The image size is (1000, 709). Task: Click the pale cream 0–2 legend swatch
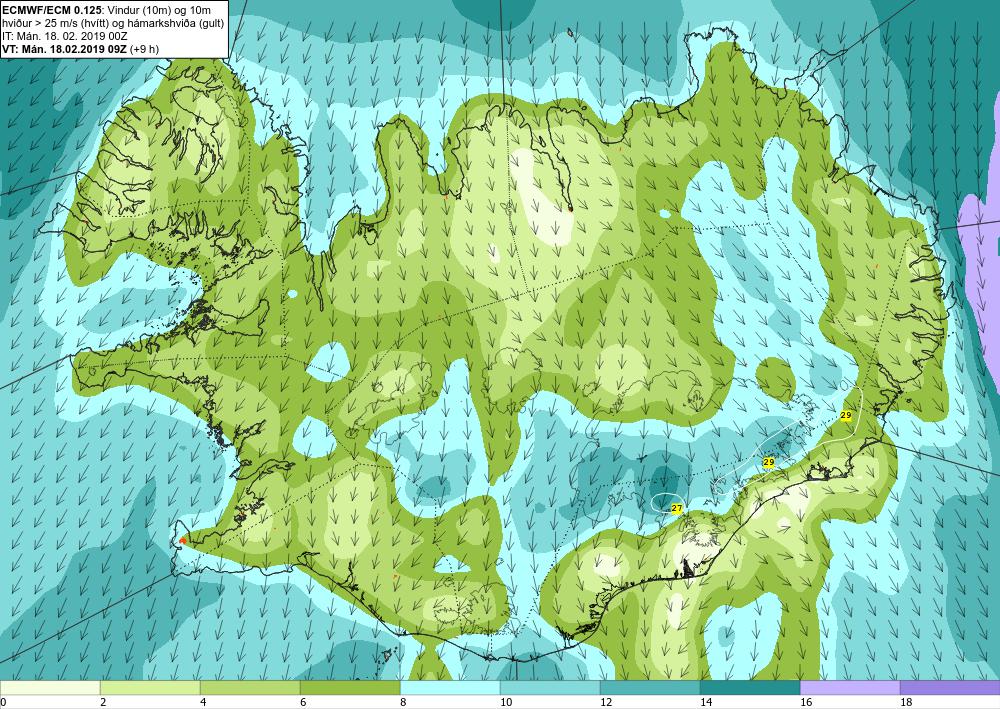50,687
